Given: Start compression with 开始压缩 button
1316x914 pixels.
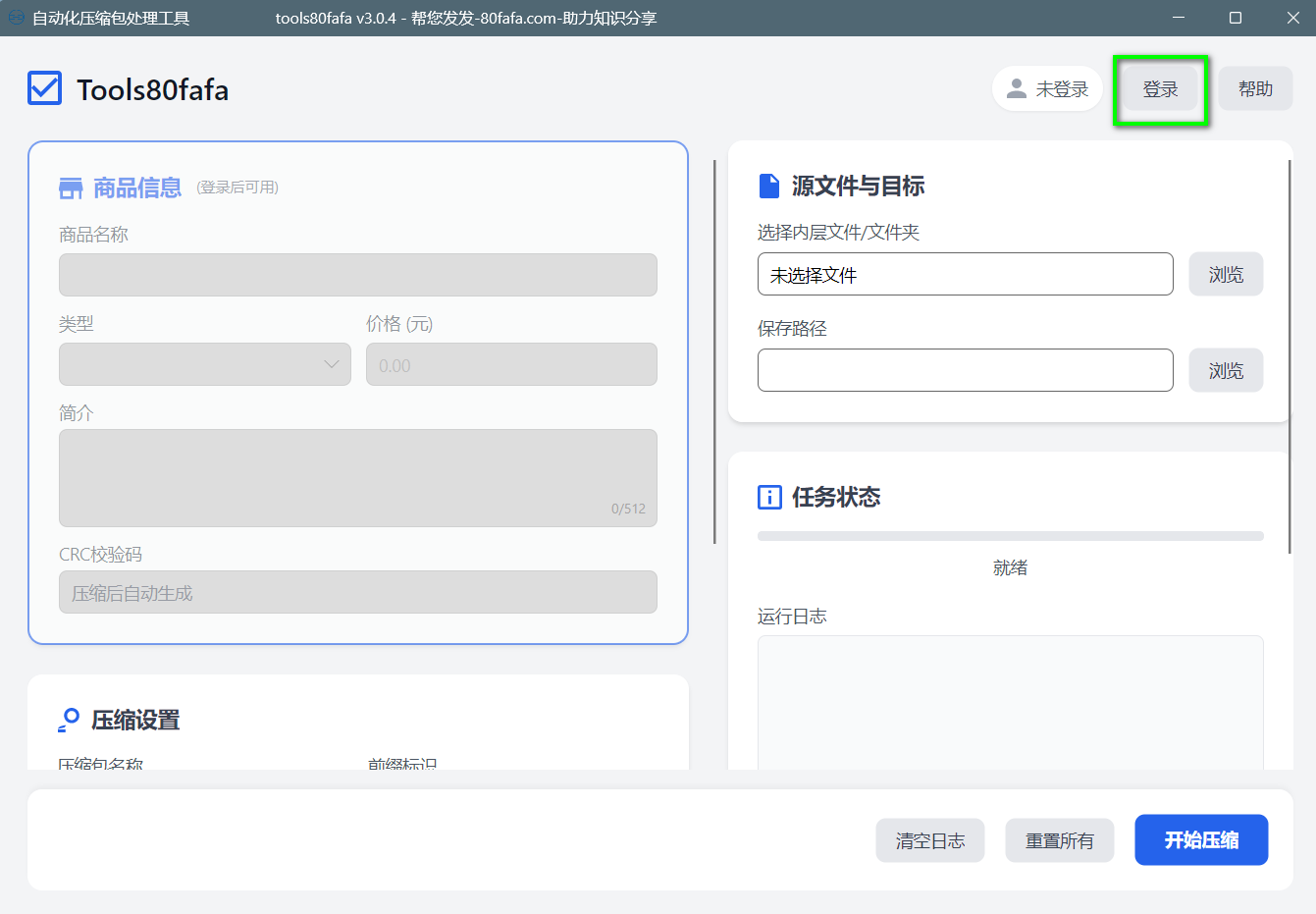Looking at the screenshot, I should [1201, 839].
